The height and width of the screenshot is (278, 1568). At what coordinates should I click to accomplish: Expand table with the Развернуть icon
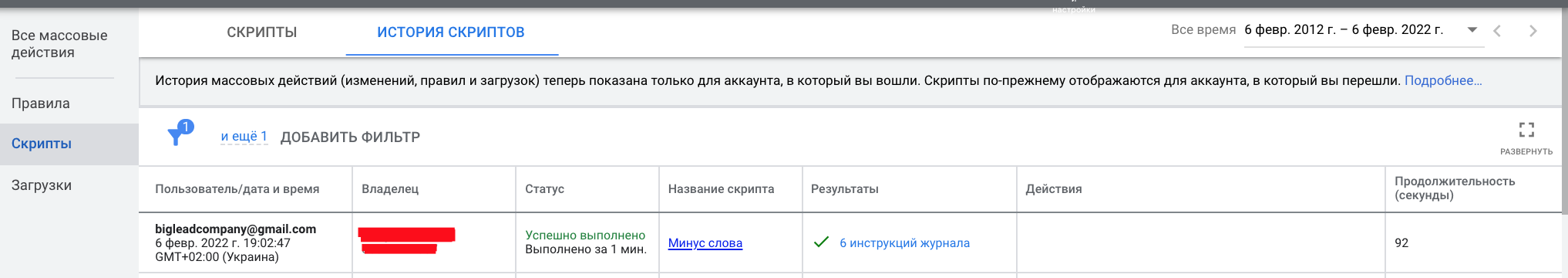point(1526,130)
